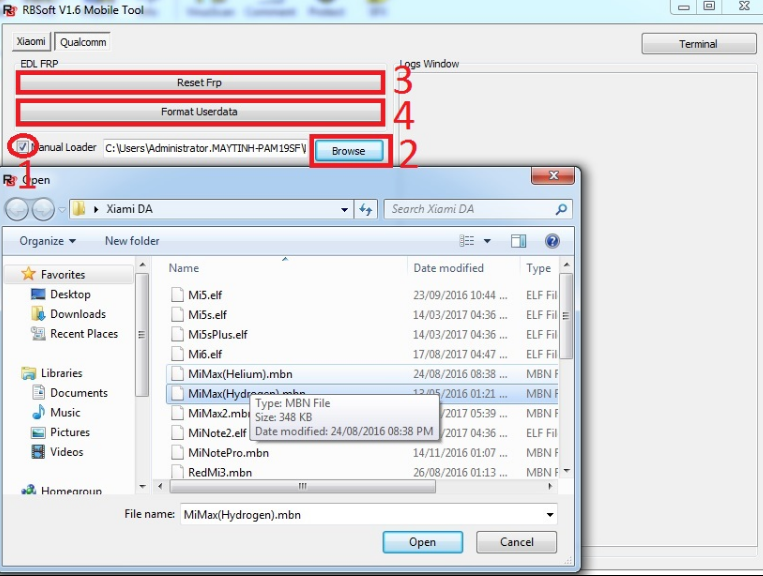Open the recent locations dropdown arrow
The width and height of the screenshot is (763, 576).
[62, 210]
